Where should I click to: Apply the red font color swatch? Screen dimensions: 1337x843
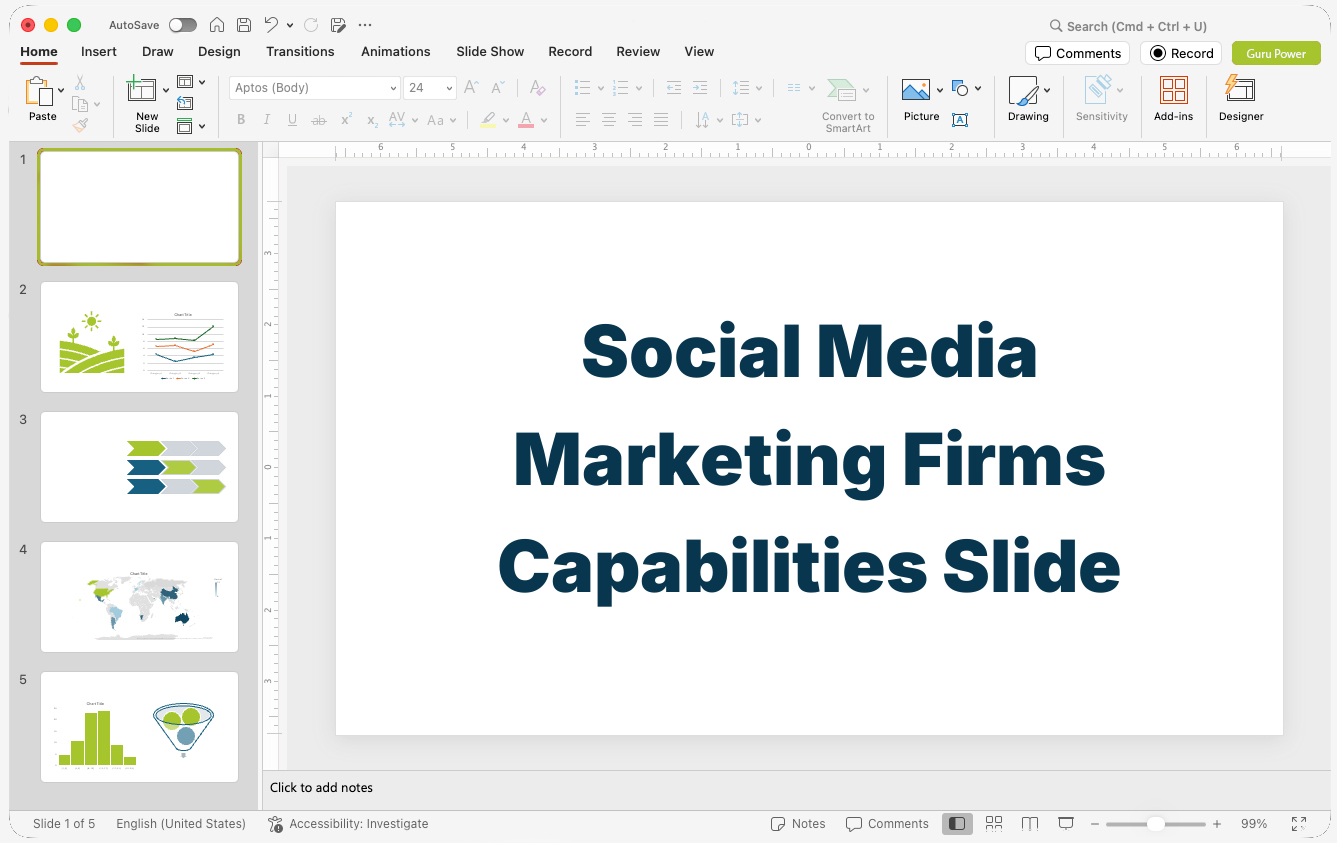point(526,120)
